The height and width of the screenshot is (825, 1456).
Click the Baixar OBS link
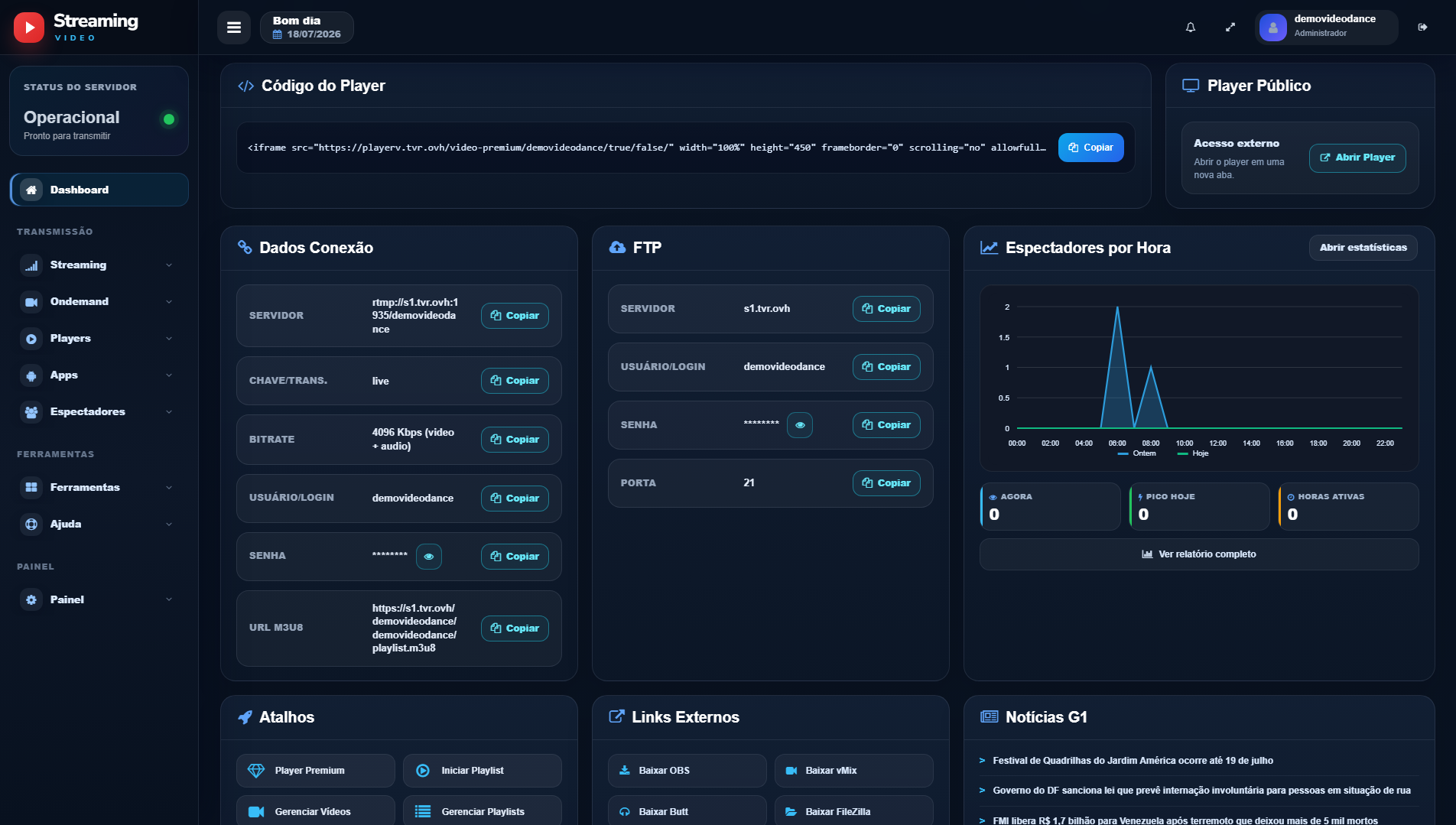coord(687,771)
